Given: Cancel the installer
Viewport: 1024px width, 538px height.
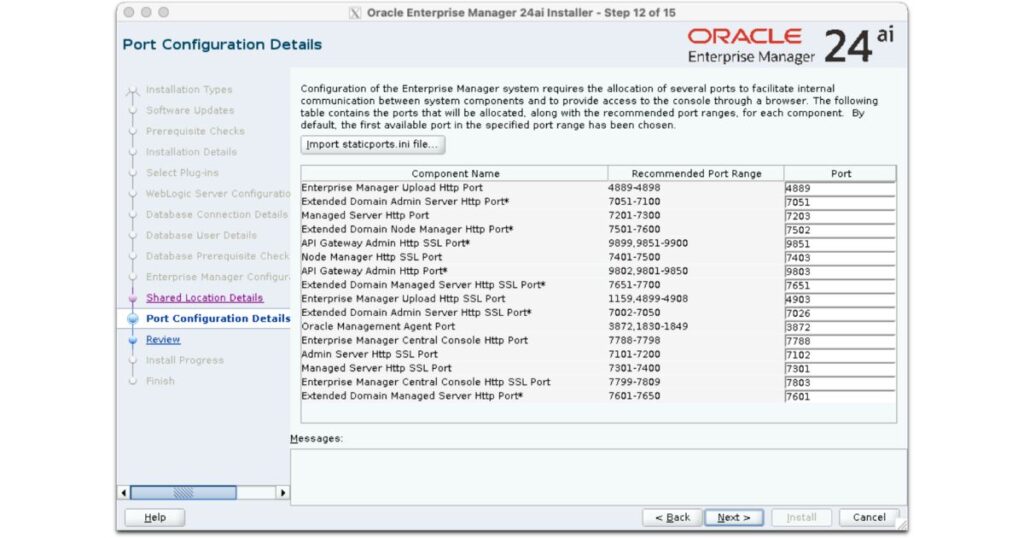Looking at the screenshot, I should [869, 517].
